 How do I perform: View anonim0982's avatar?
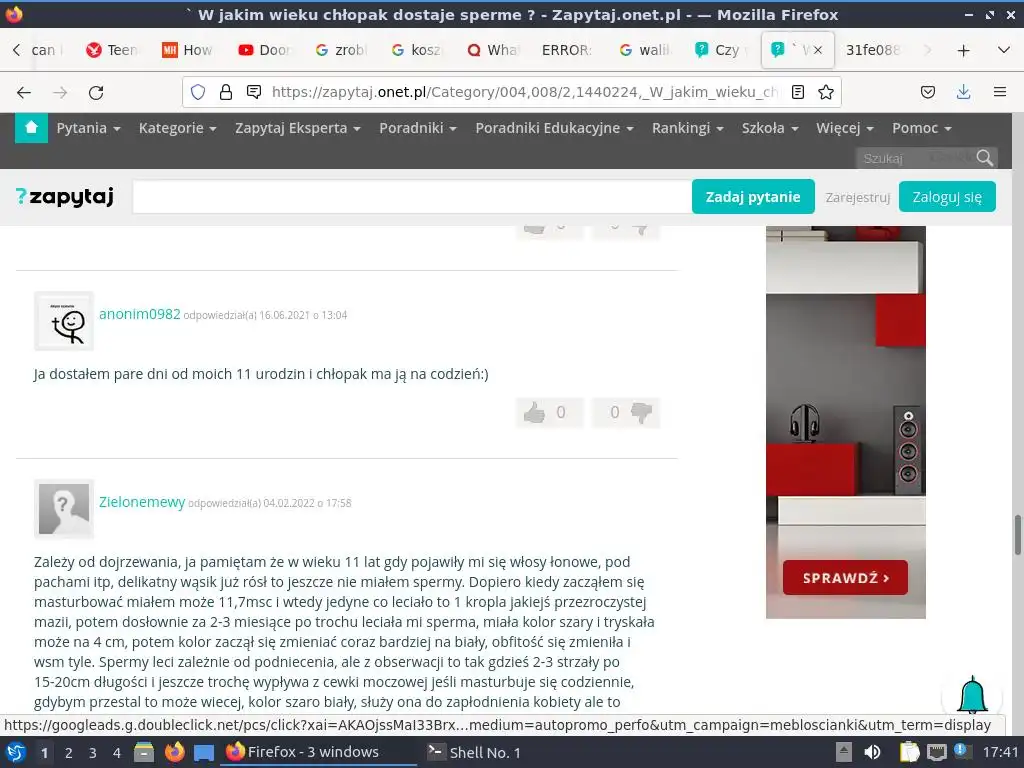[64, 321]
